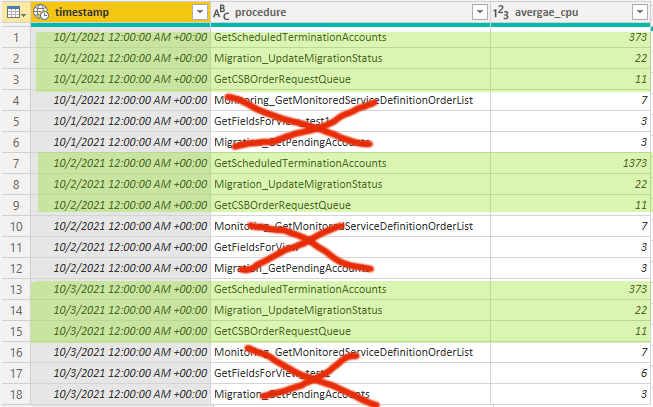Select row number 1
The width and height of the screenshot is (653, 407).
(x=16, y=37)
